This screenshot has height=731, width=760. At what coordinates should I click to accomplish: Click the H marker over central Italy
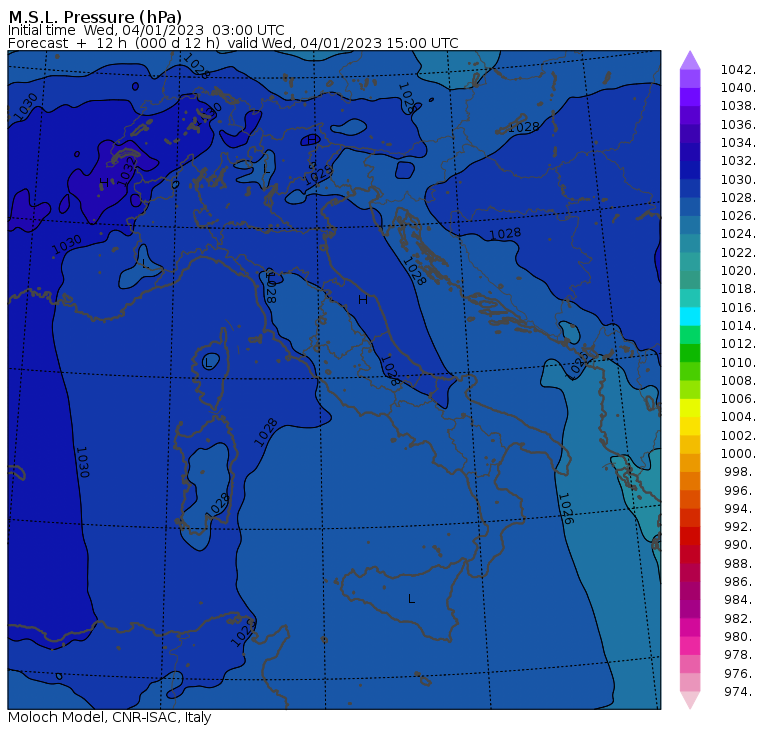click(363, 300)
